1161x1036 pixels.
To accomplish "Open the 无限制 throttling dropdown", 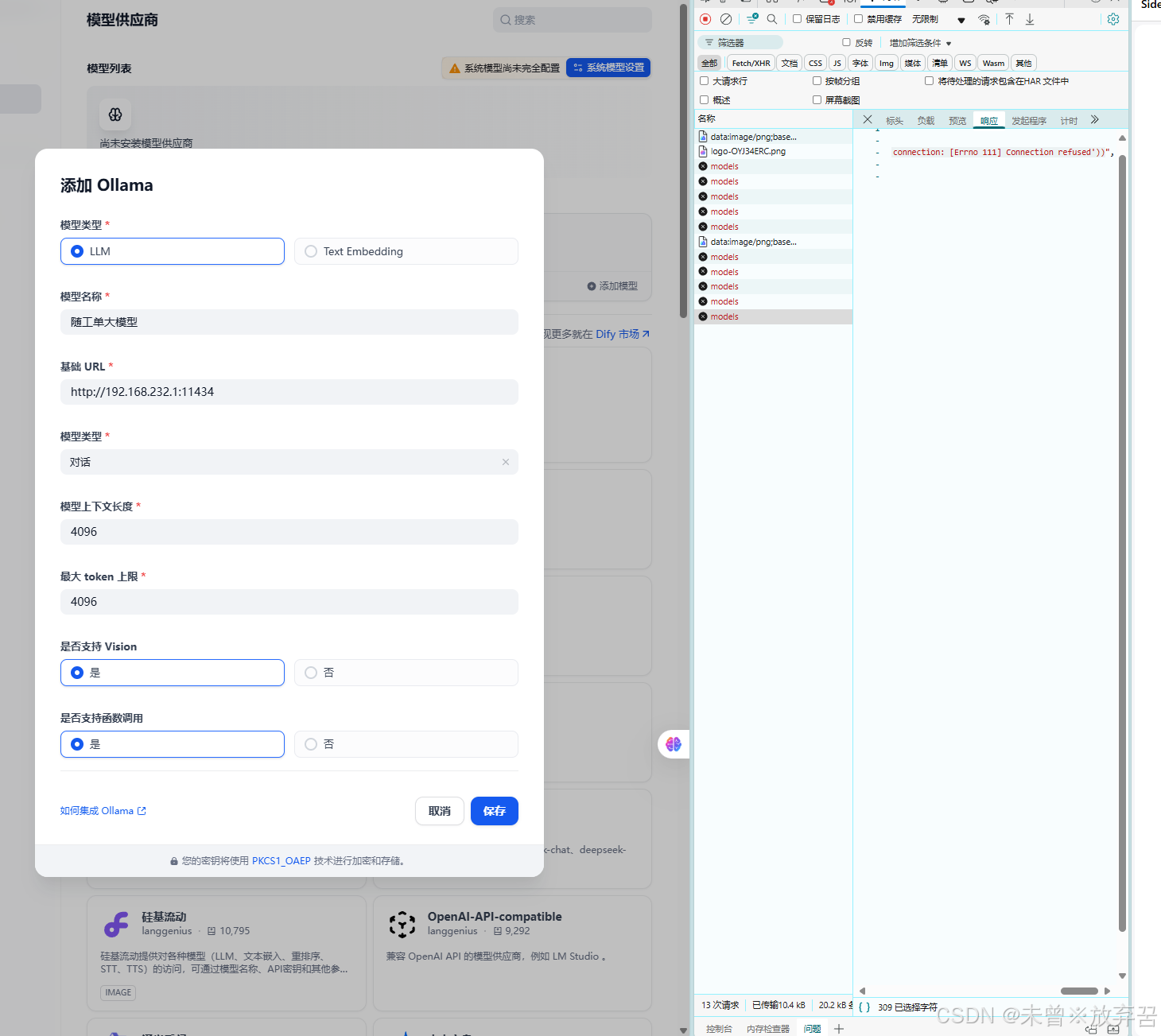I will click(x=939, y=19).
